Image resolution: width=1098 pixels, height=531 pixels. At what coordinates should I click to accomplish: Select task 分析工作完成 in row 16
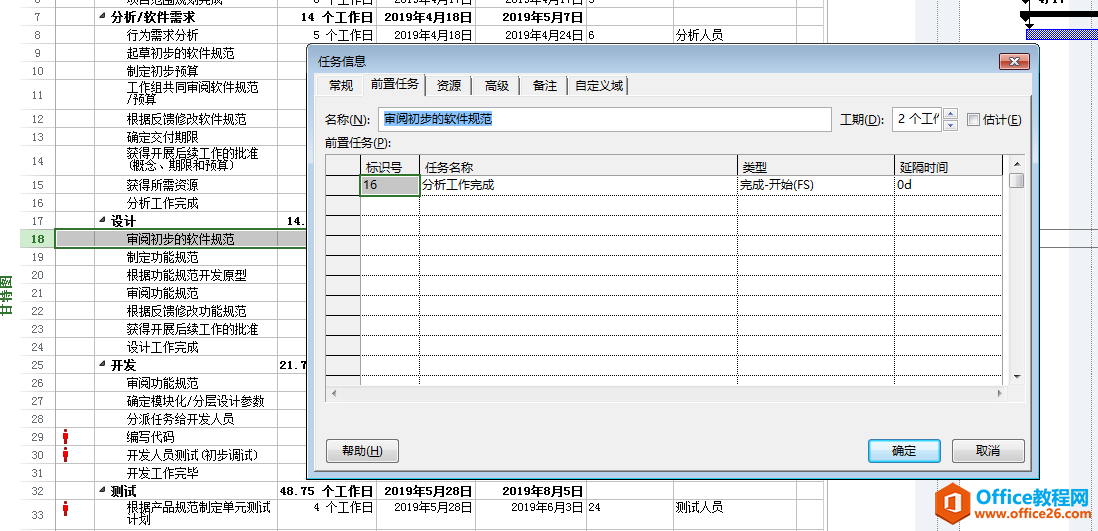pyautogui.click(x=162, y=203)
